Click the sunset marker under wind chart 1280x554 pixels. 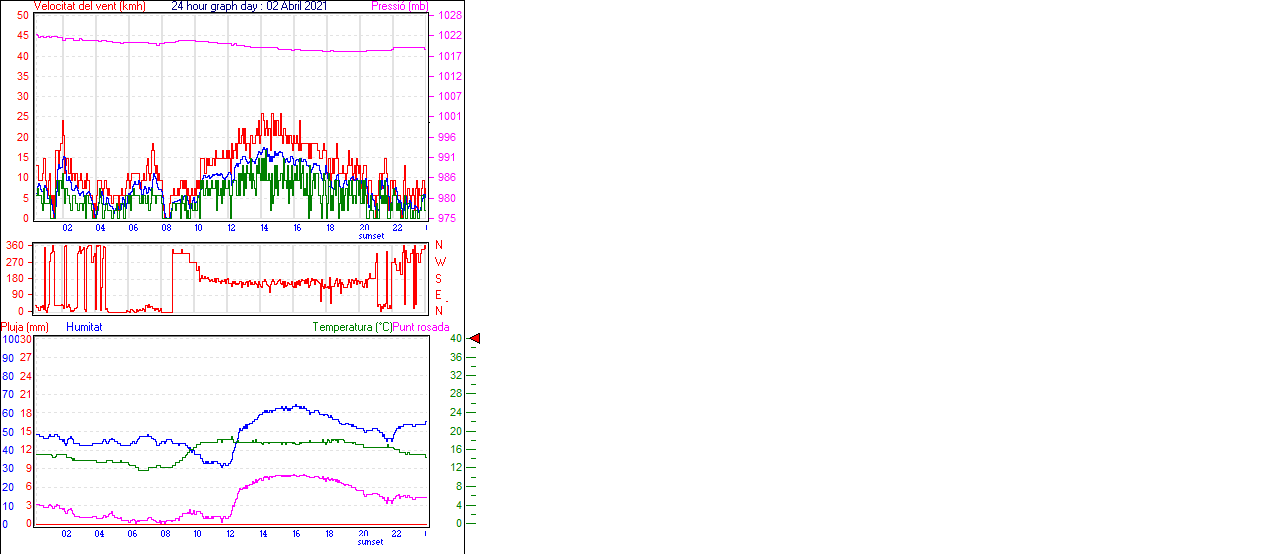[371, 235]
